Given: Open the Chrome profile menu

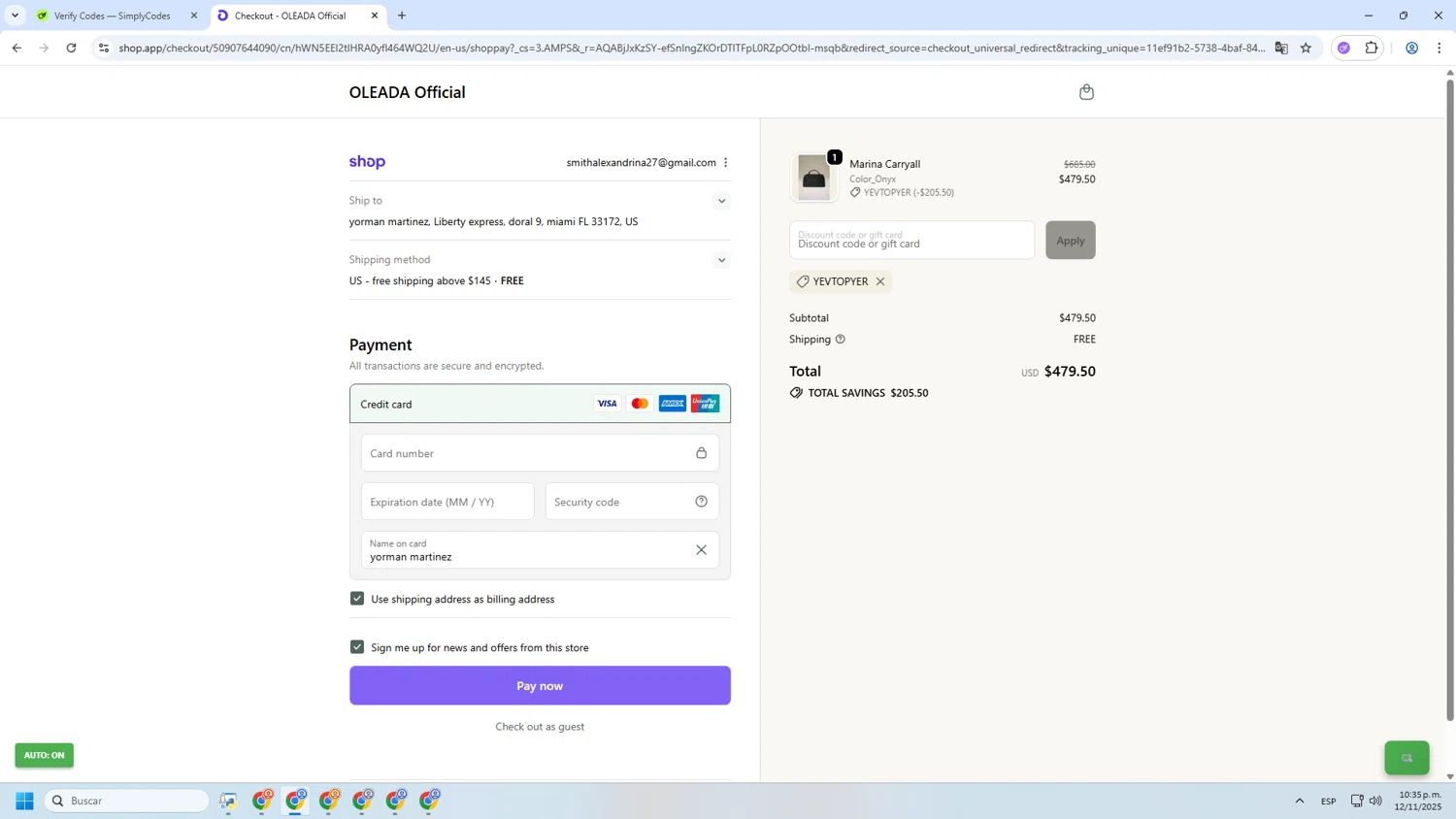Looking at the screenshot, I should click(1412, 48).
